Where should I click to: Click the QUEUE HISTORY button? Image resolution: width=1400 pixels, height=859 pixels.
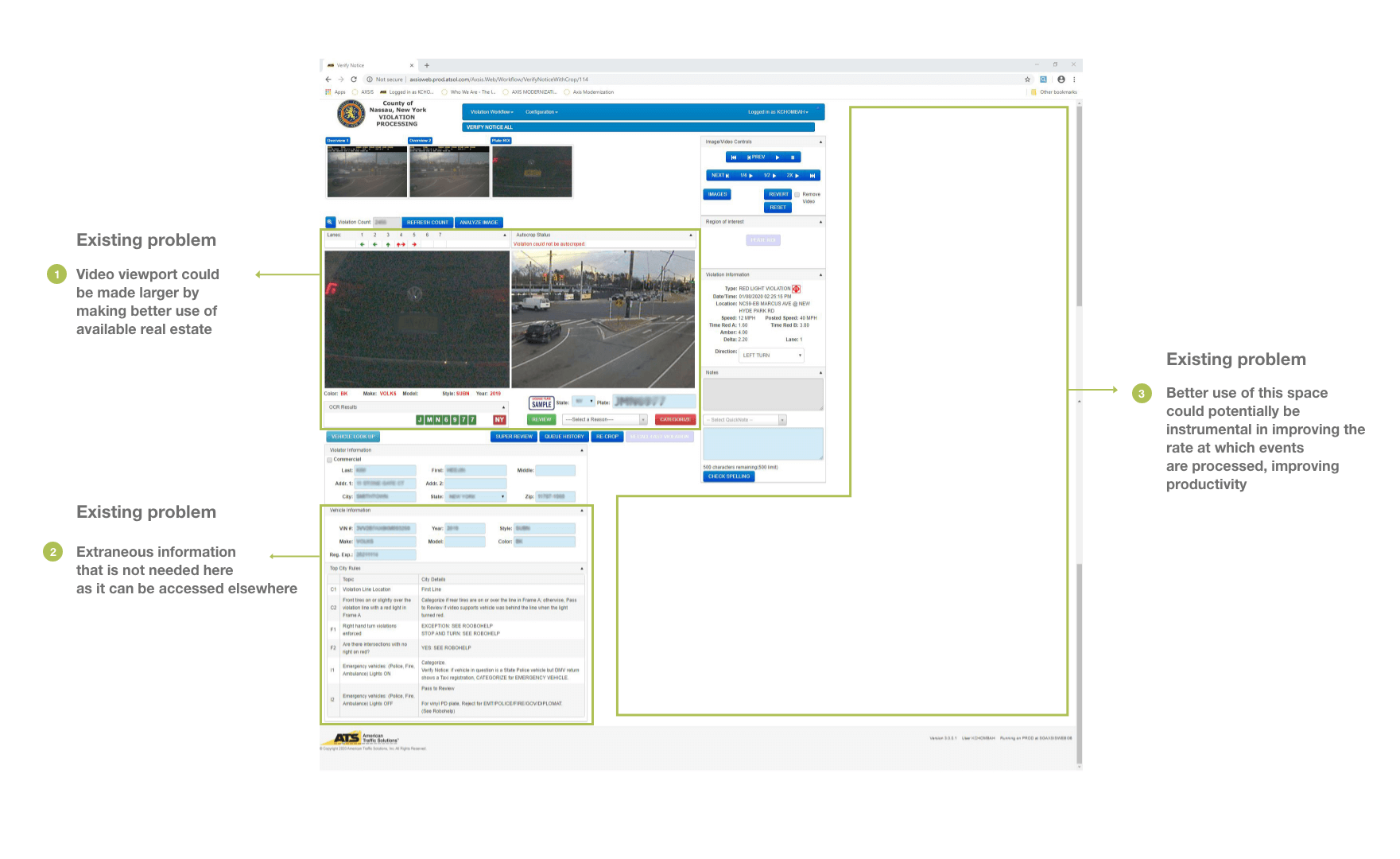coord(564,437)
